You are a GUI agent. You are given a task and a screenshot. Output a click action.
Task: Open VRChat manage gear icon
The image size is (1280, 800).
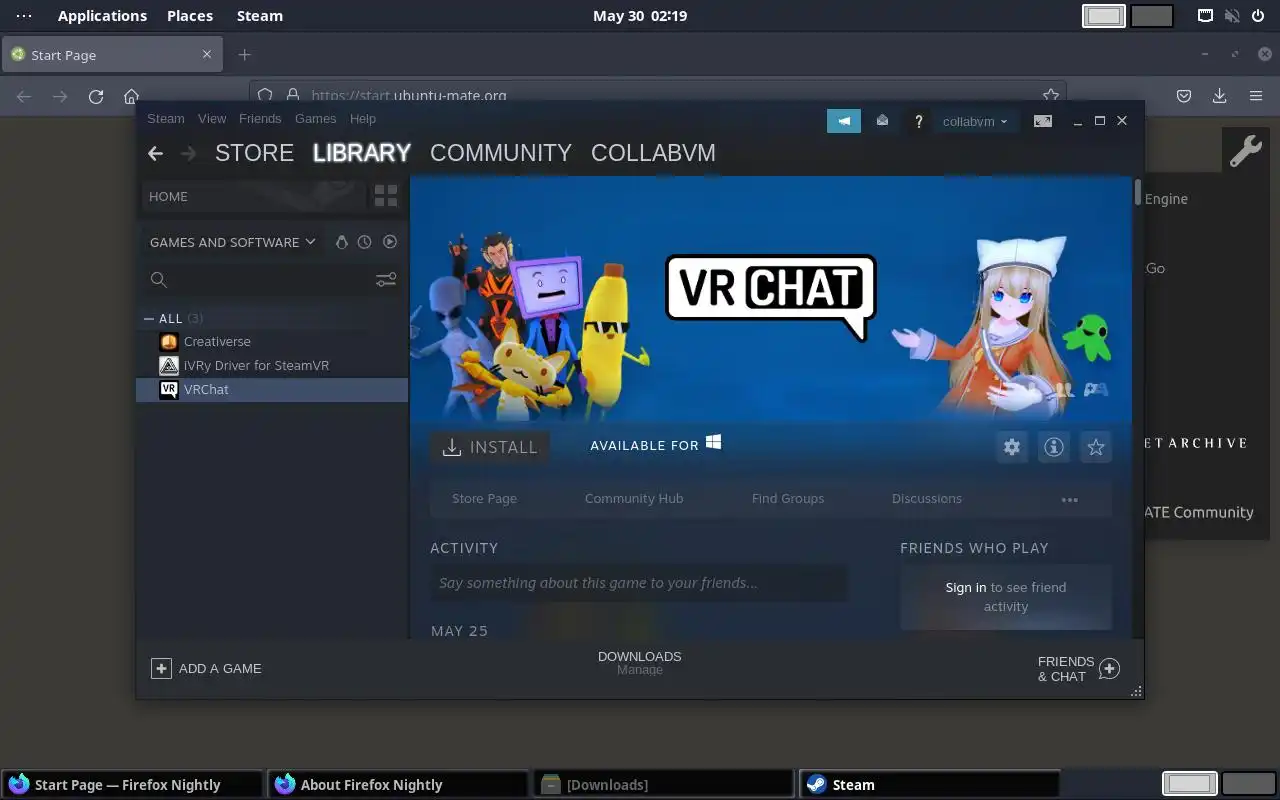coord(1012,447)
